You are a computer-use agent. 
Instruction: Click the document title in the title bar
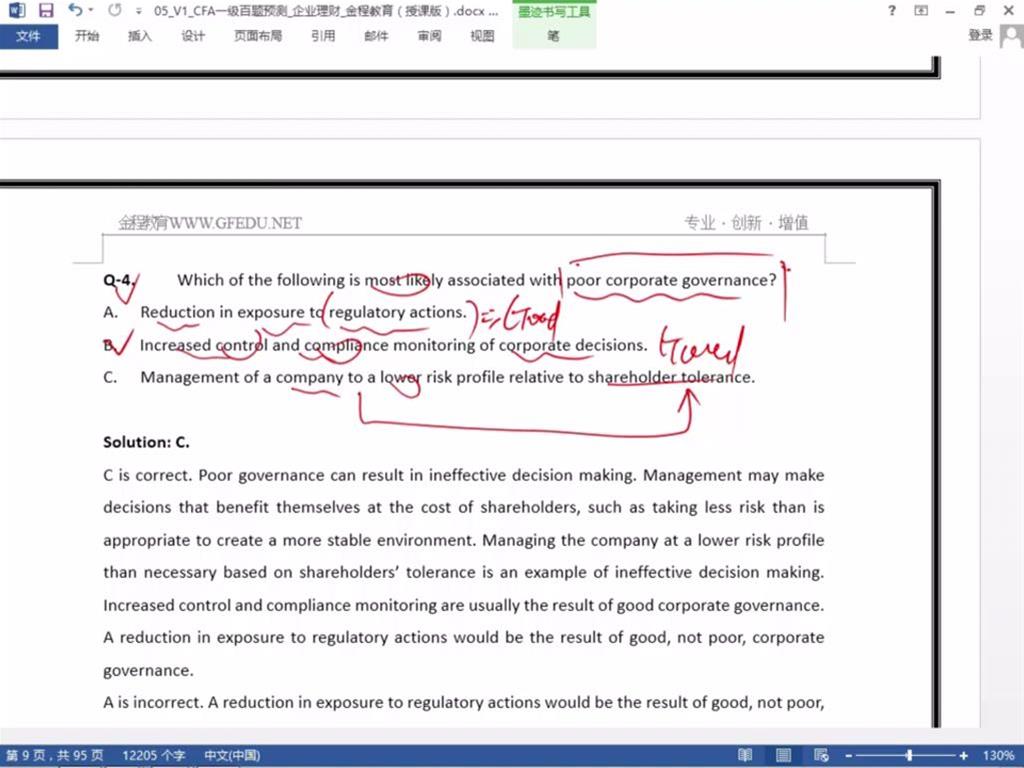327,11
